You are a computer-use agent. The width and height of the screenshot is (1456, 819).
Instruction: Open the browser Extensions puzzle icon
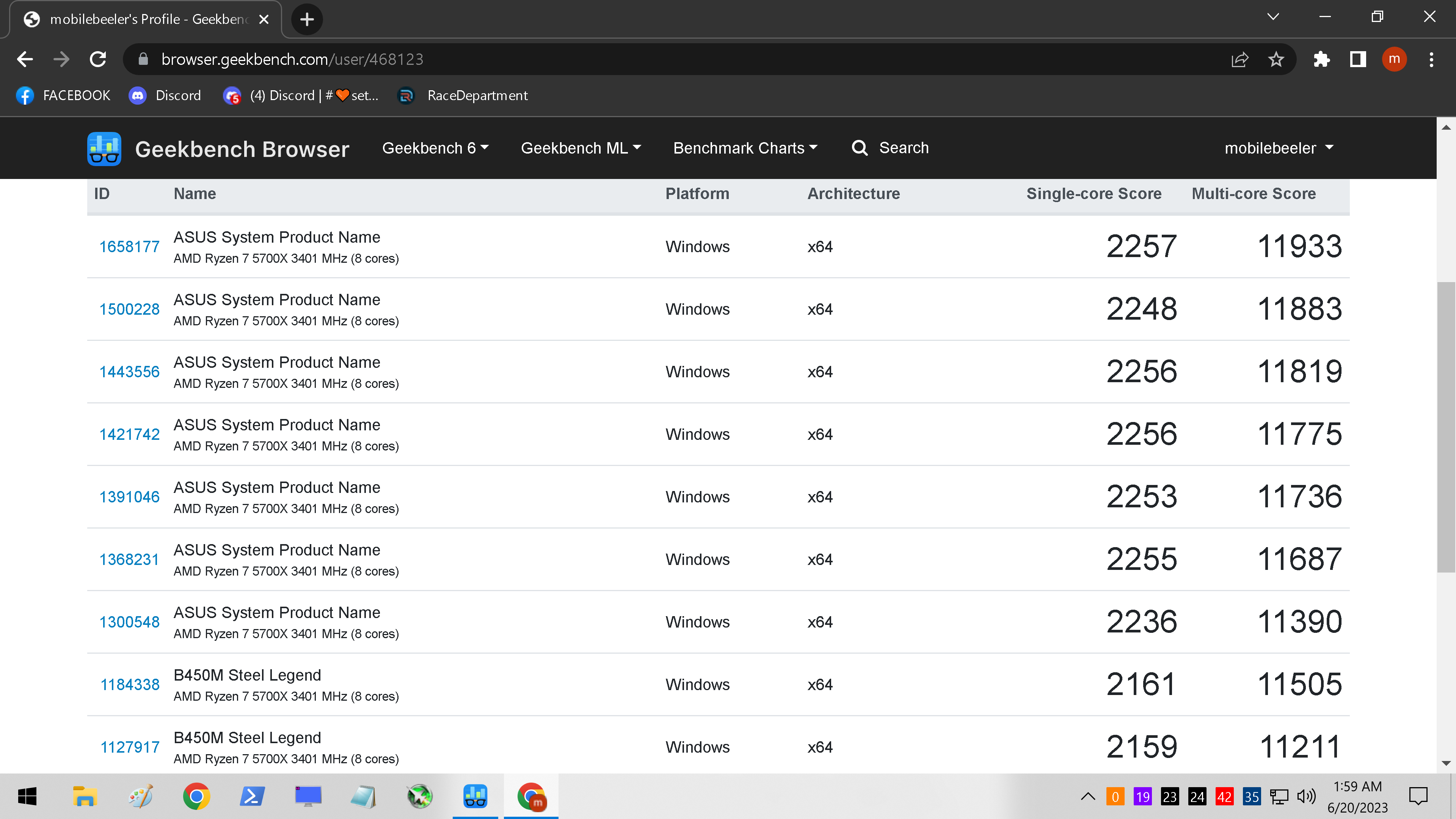1322,59
